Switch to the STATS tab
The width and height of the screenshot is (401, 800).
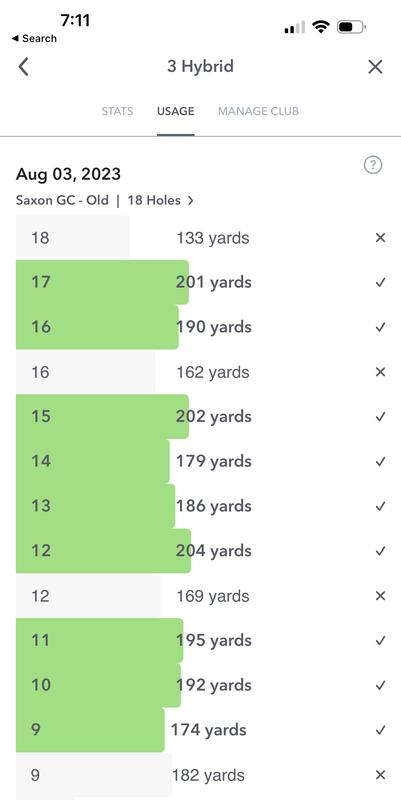coord(117,111)
